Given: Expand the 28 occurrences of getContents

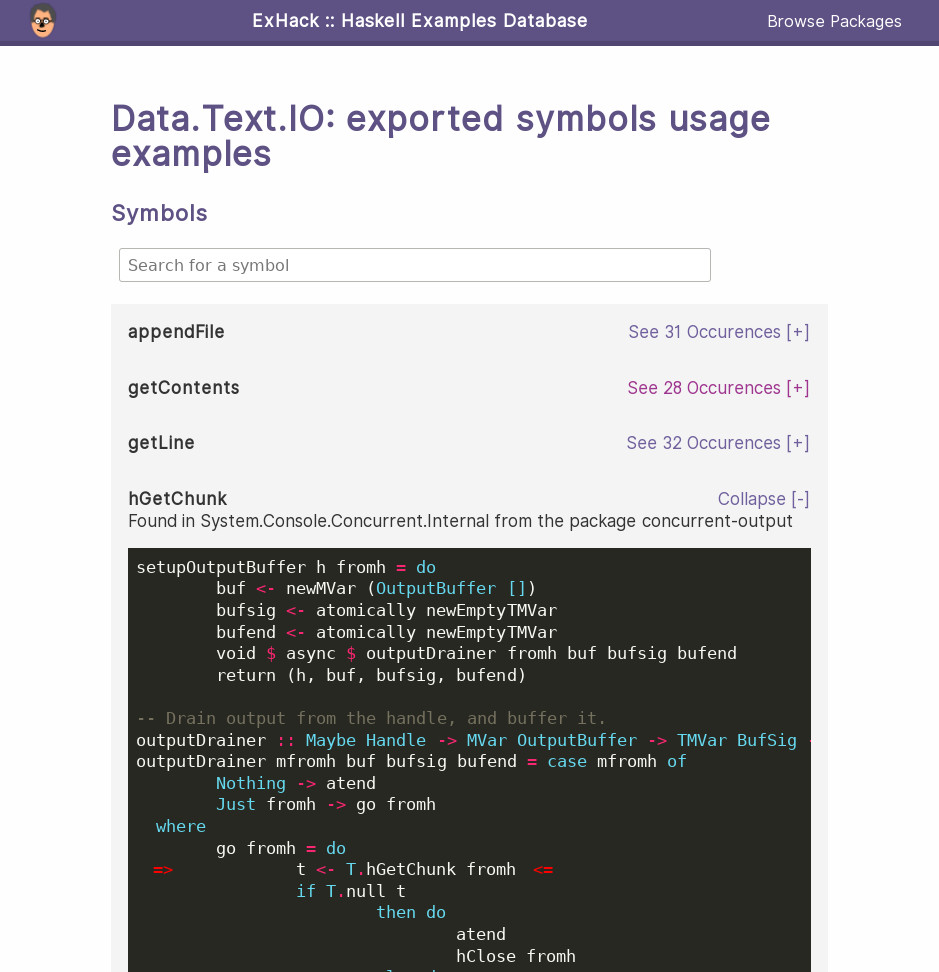Looking at the screenshot, I should (718, 387).
